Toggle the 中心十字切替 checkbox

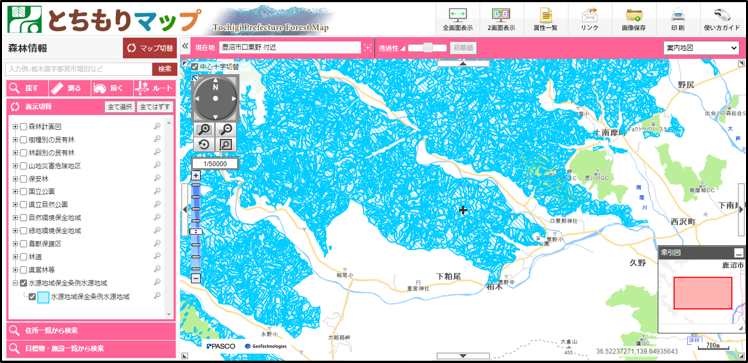[x=195, y=66]
